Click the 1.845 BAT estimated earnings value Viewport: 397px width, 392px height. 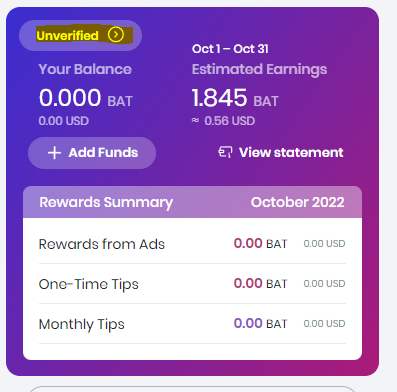click(x=235, y=98)
